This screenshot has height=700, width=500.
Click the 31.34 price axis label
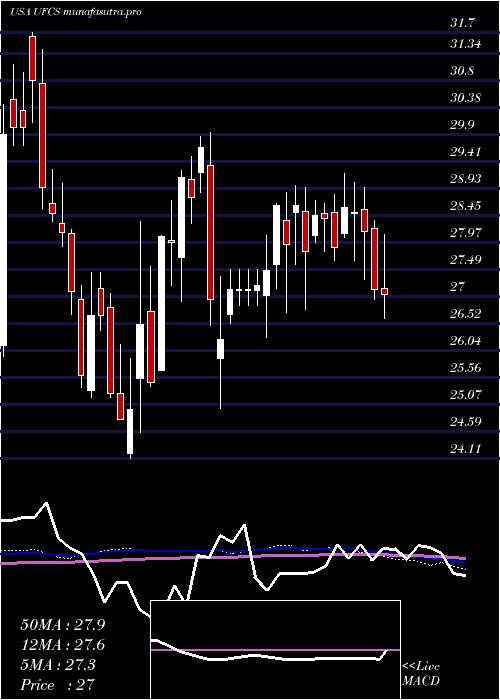tap(466, 44)
